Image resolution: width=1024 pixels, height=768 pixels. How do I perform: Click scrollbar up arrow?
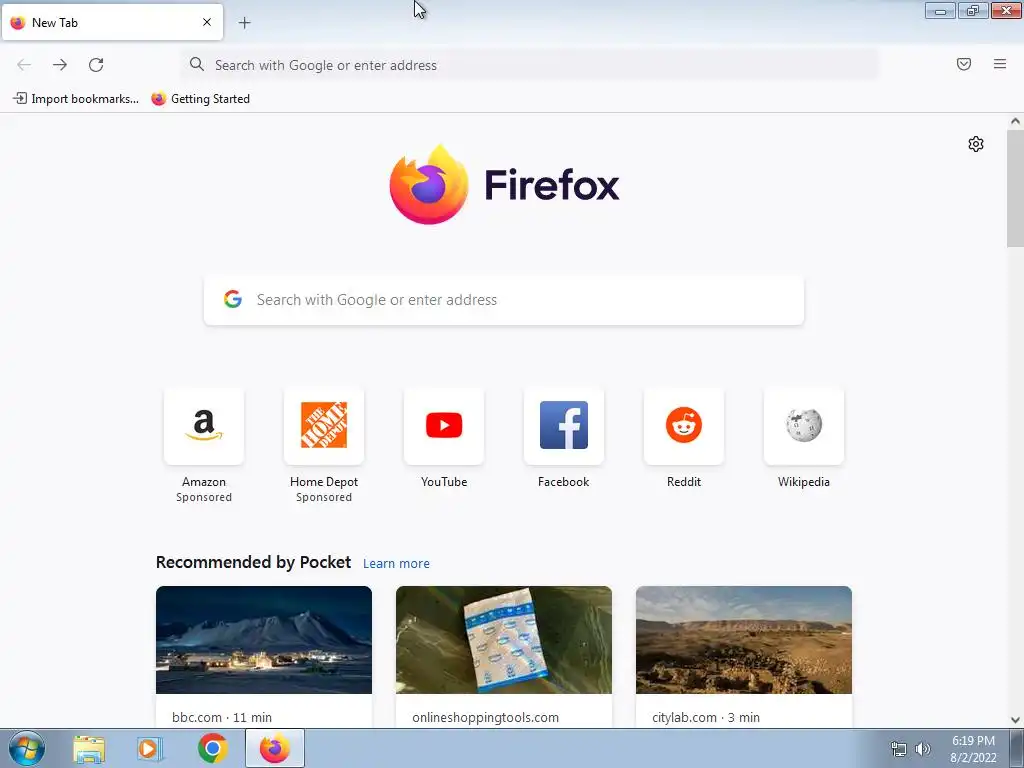[x=1015, y=121]
